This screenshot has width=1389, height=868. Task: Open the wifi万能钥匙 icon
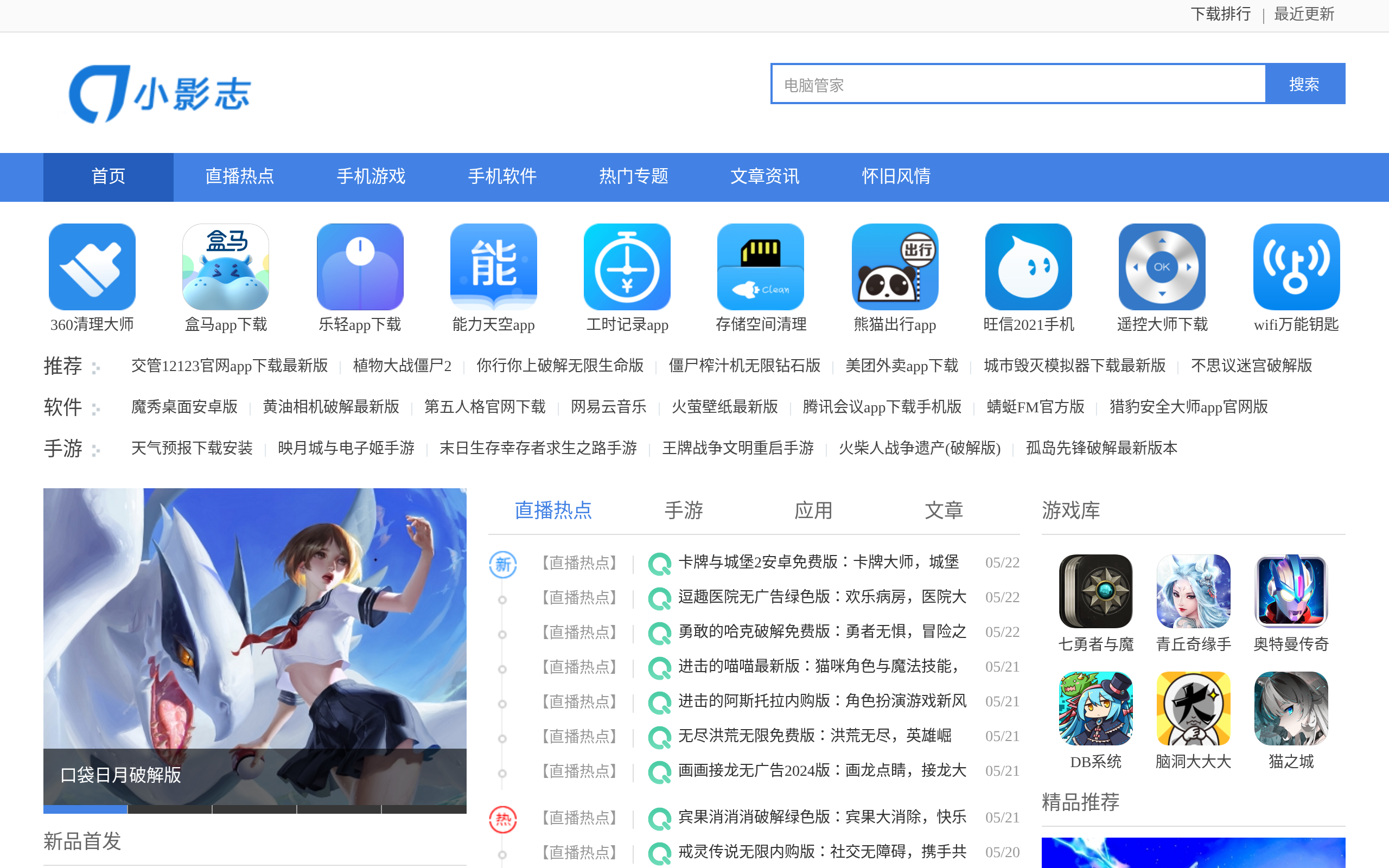1297,267
